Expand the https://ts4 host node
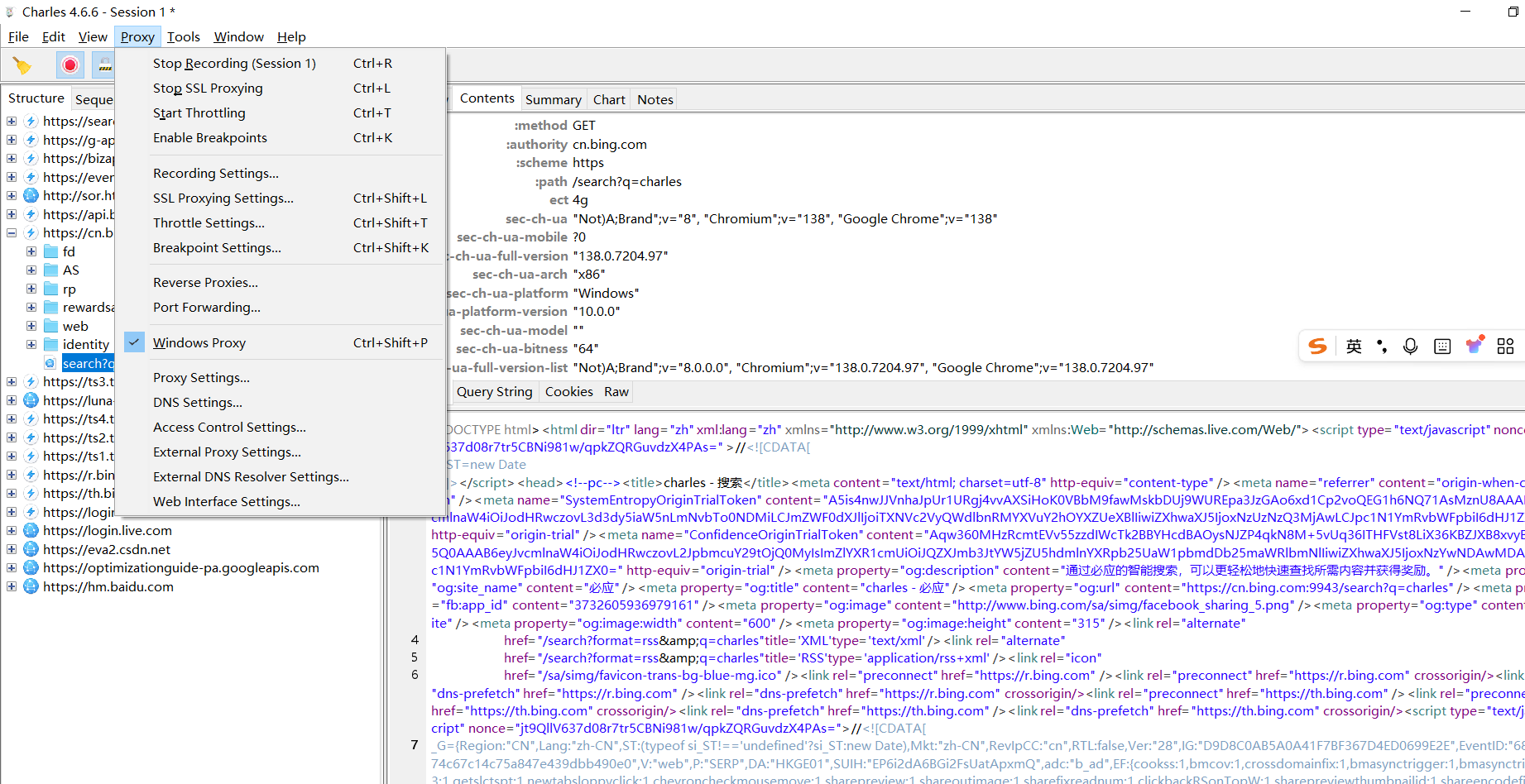The image size is (1525, 784). click(12, 419)
